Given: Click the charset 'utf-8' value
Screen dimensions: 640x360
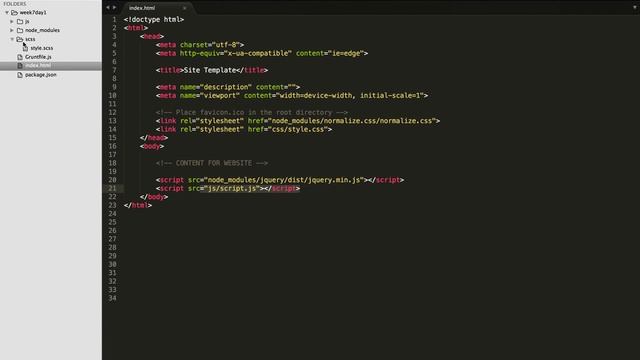Looking at the screenshot, I should click(x=226, y=45).
